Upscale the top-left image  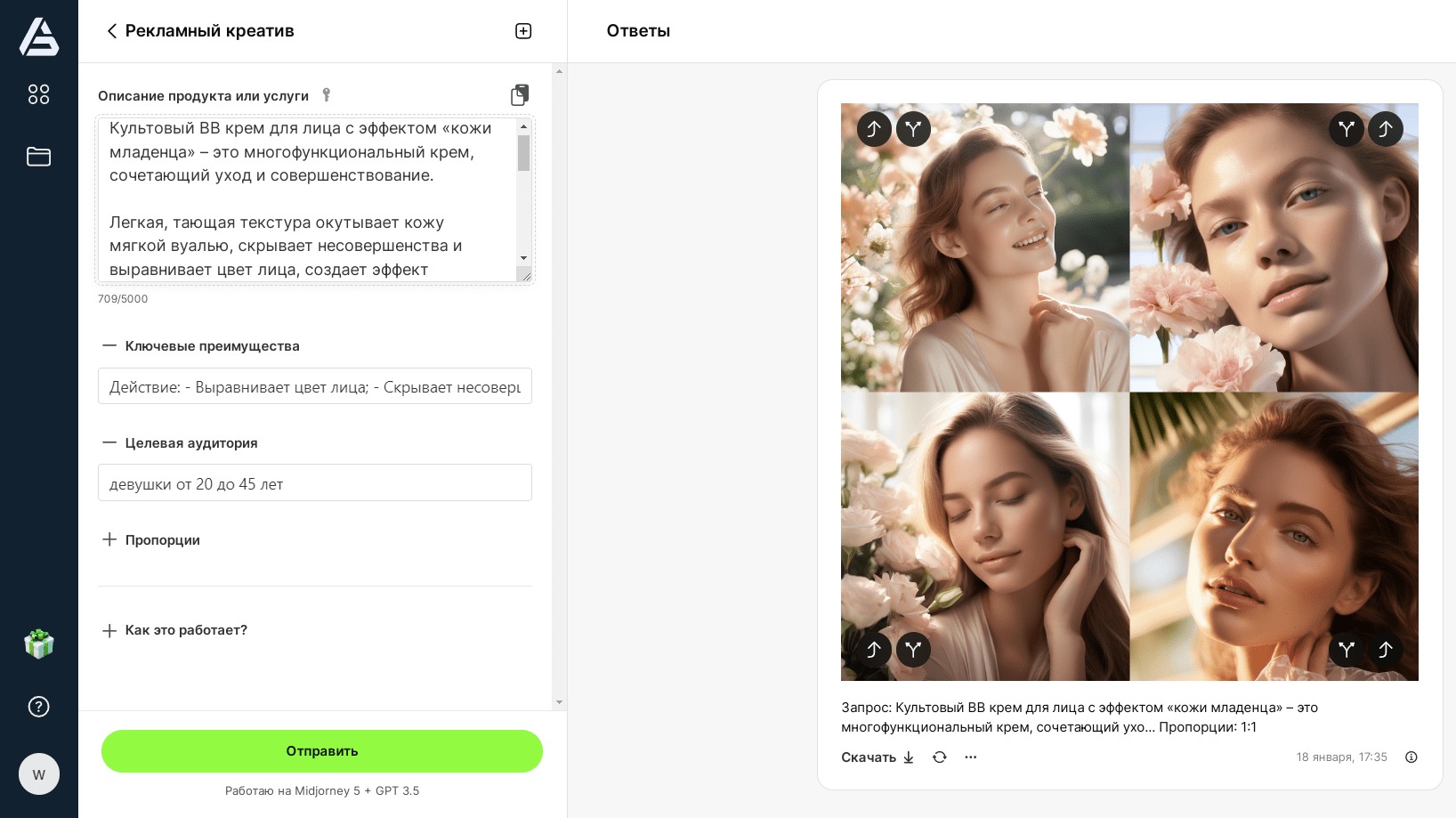pyautogui.click(x=874, y=129)
